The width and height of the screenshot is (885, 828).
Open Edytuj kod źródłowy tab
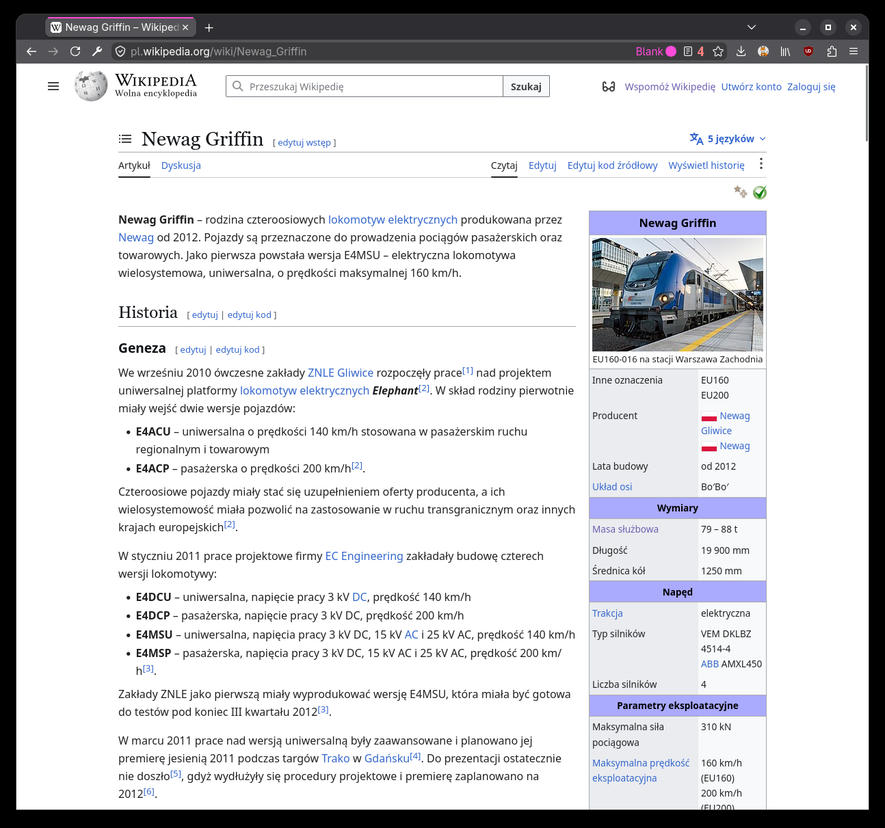point(612,165)
